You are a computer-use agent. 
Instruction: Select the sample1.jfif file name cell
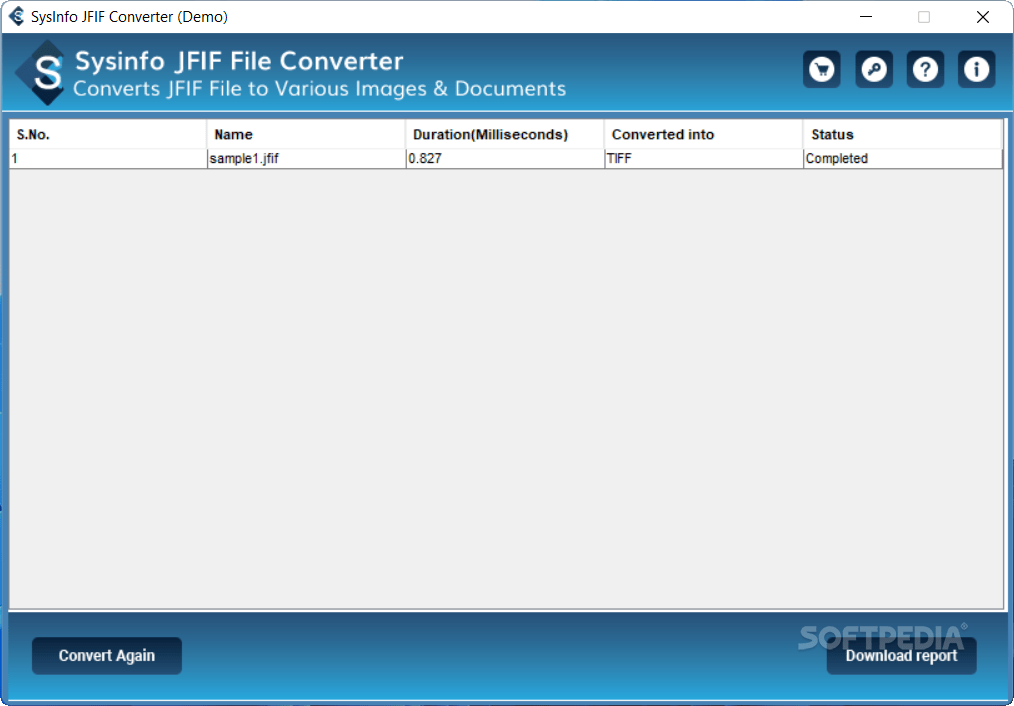307,159
